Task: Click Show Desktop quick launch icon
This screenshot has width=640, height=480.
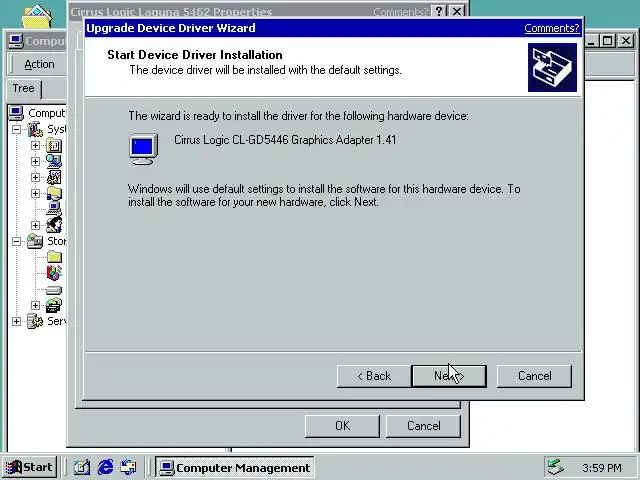Action: click(x=82, y=467)
